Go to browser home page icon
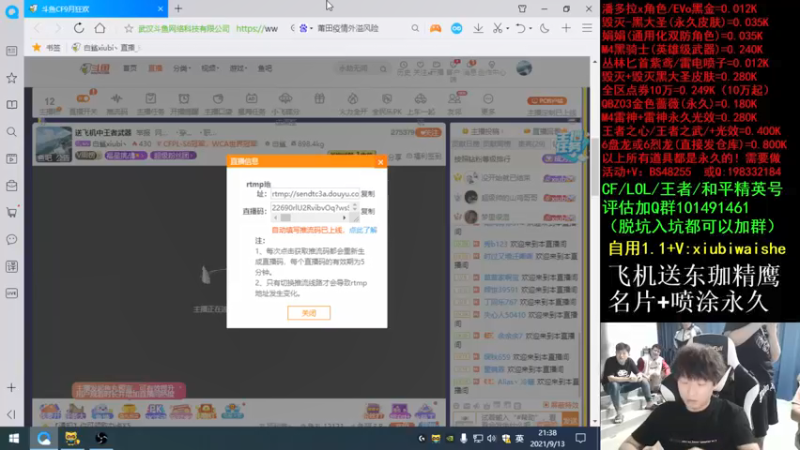This screenshot has height=450, width=800. pos(100,28)
